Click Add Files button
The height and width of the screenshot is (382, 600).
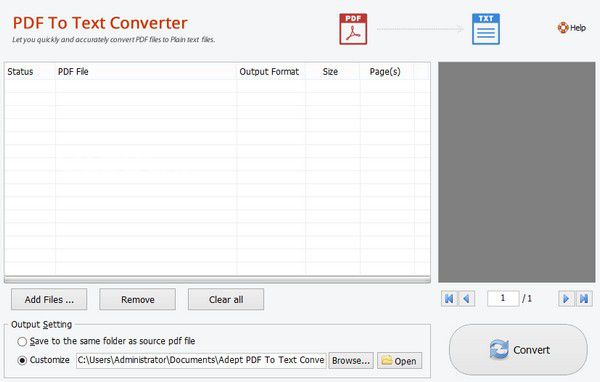(x=49, y=299)
